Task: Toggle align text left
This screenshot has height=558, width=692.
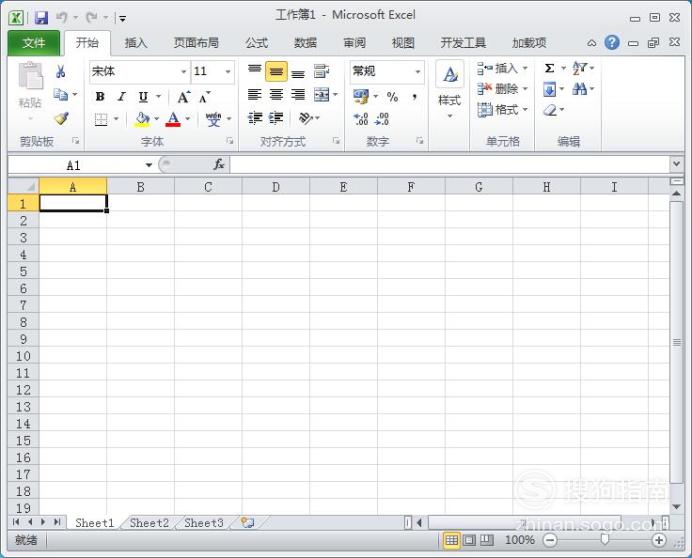Action: coord(255,94)
